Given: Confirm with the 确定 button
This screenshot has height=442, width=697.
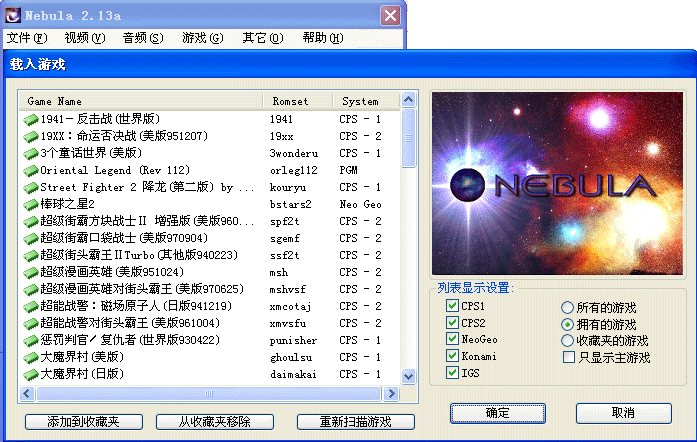Looking at the screenshot, I should [497, 413].
